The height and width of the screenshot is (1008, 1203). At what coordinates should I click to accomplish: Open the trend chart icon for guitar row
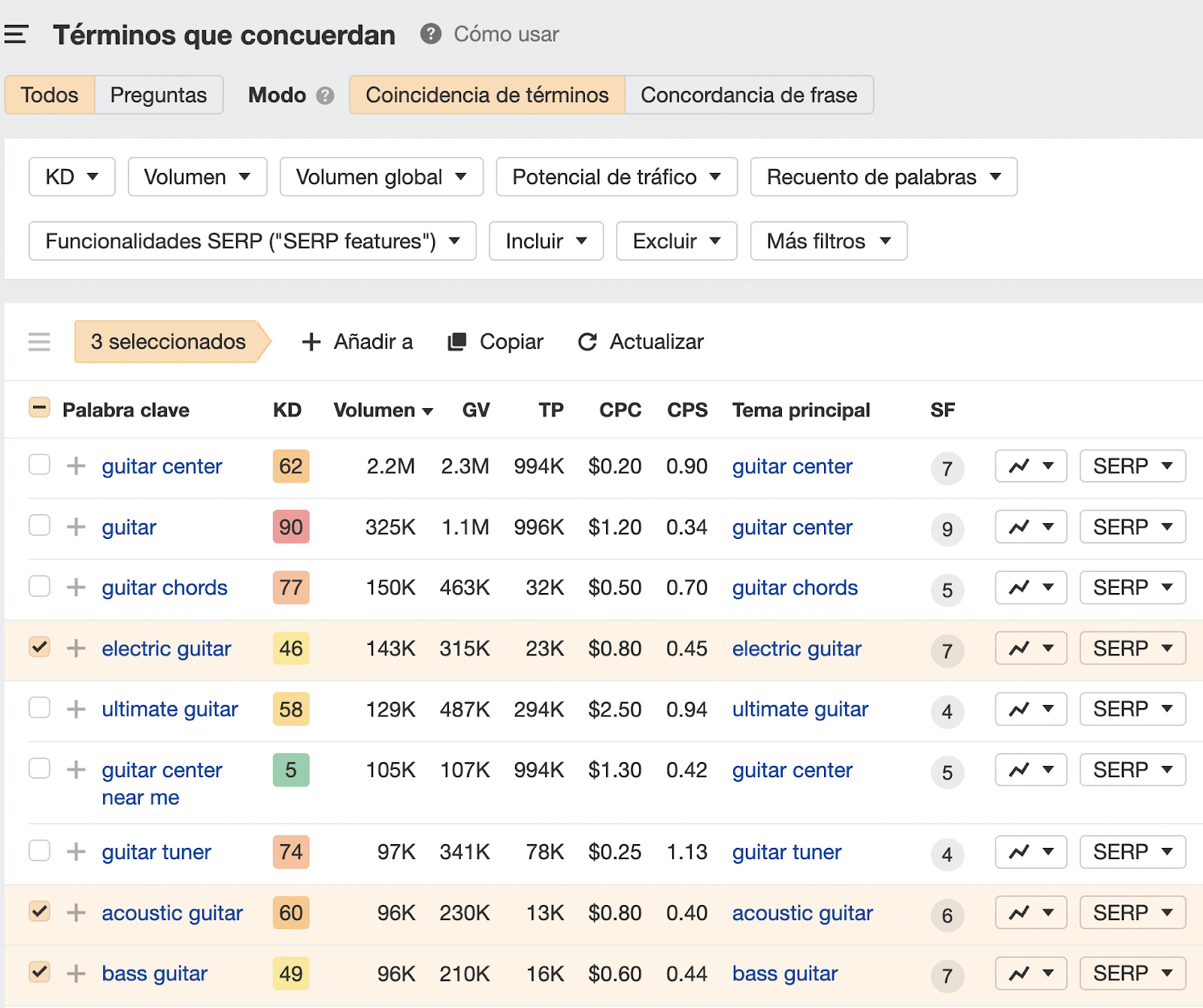coord(1020,527)
